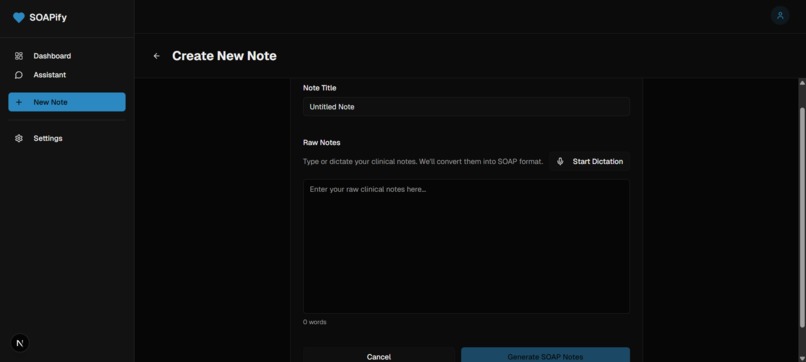
Task: Click the SOAPify blue heart logo
Action: pos(19,17)
